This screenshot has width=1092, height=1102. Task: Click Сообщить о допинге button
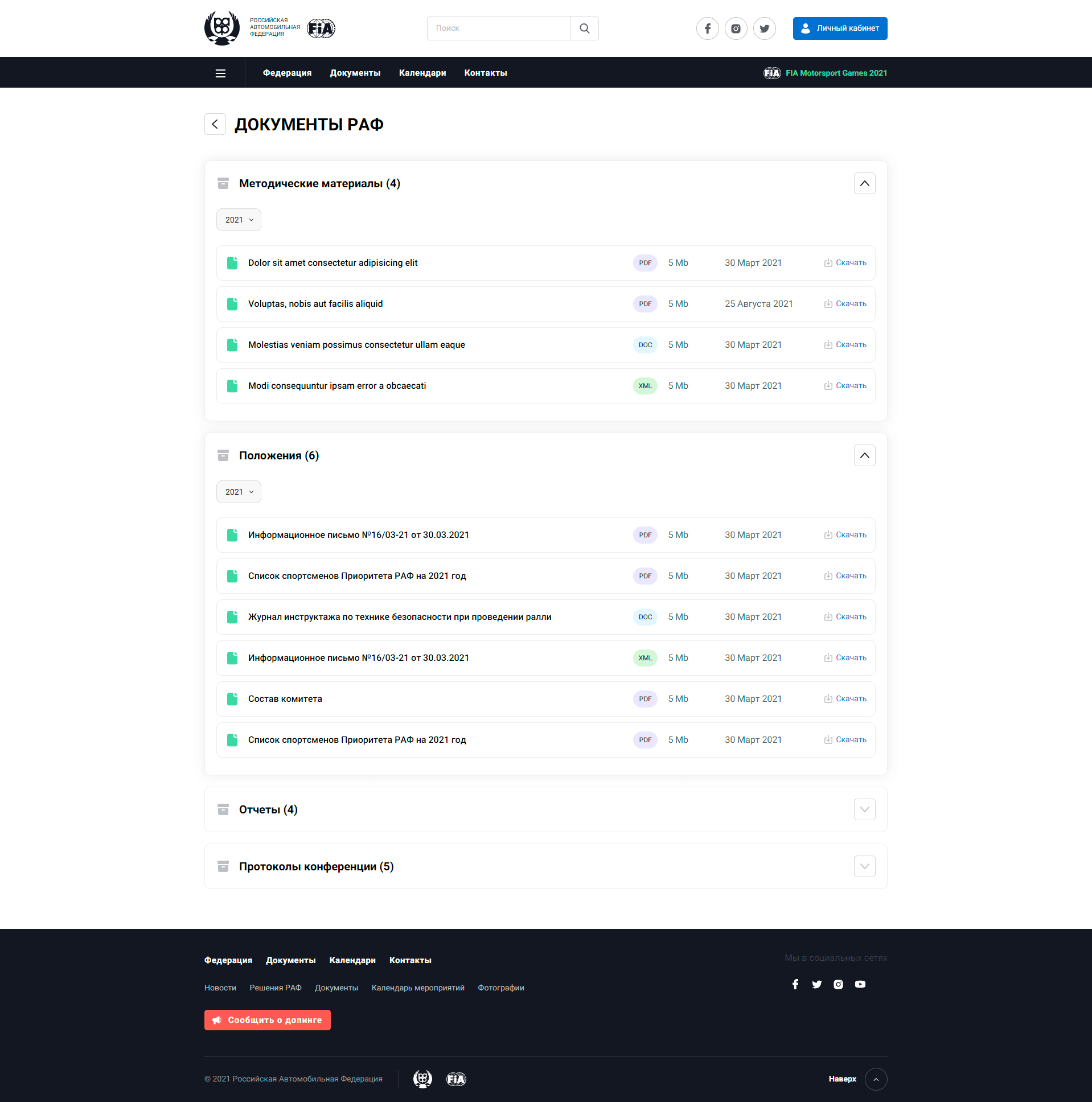click(267, 1020)
